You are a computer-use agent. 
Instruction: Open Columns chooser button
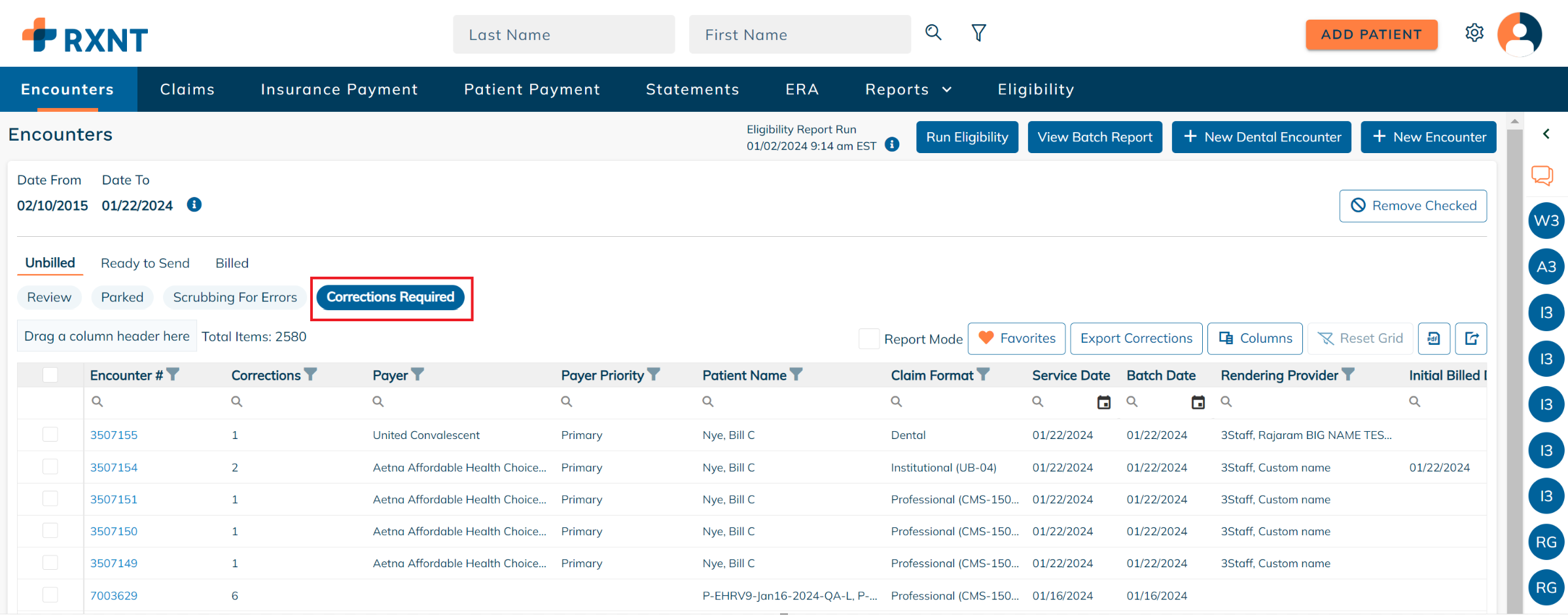coord(1255,338)
